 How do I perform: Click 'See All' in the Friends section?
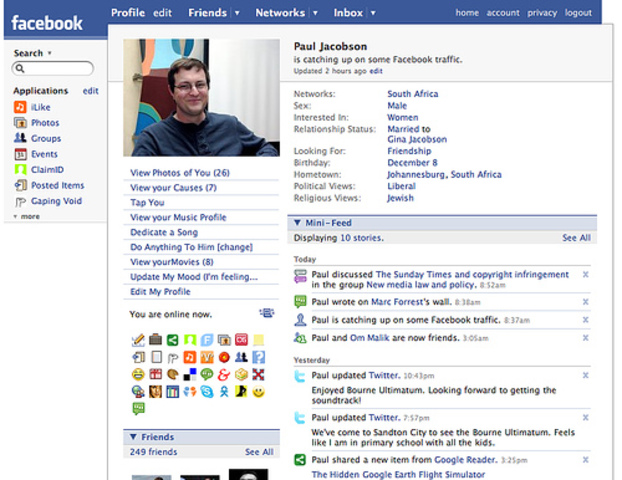click(259, 452)
